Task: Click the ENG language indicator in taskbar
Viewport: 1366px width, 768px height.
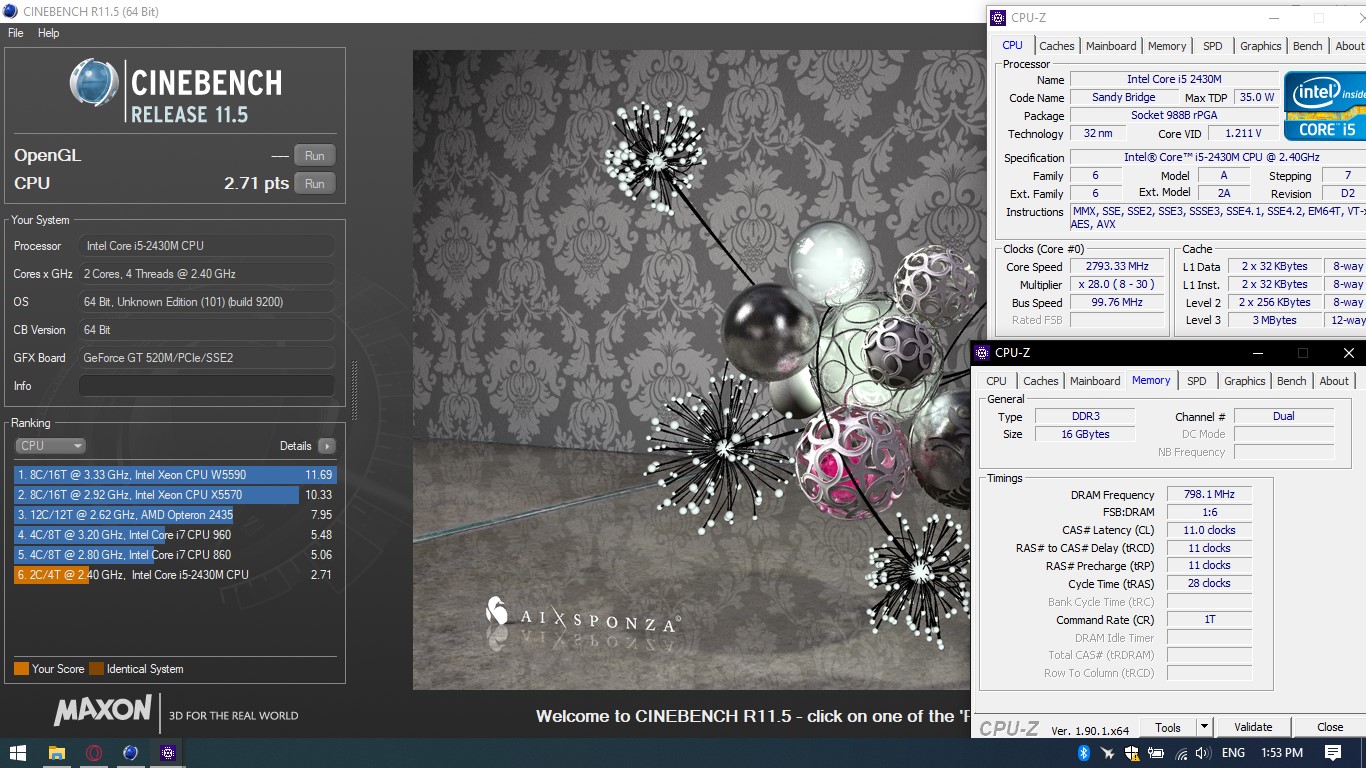Action: [1234, 753]
